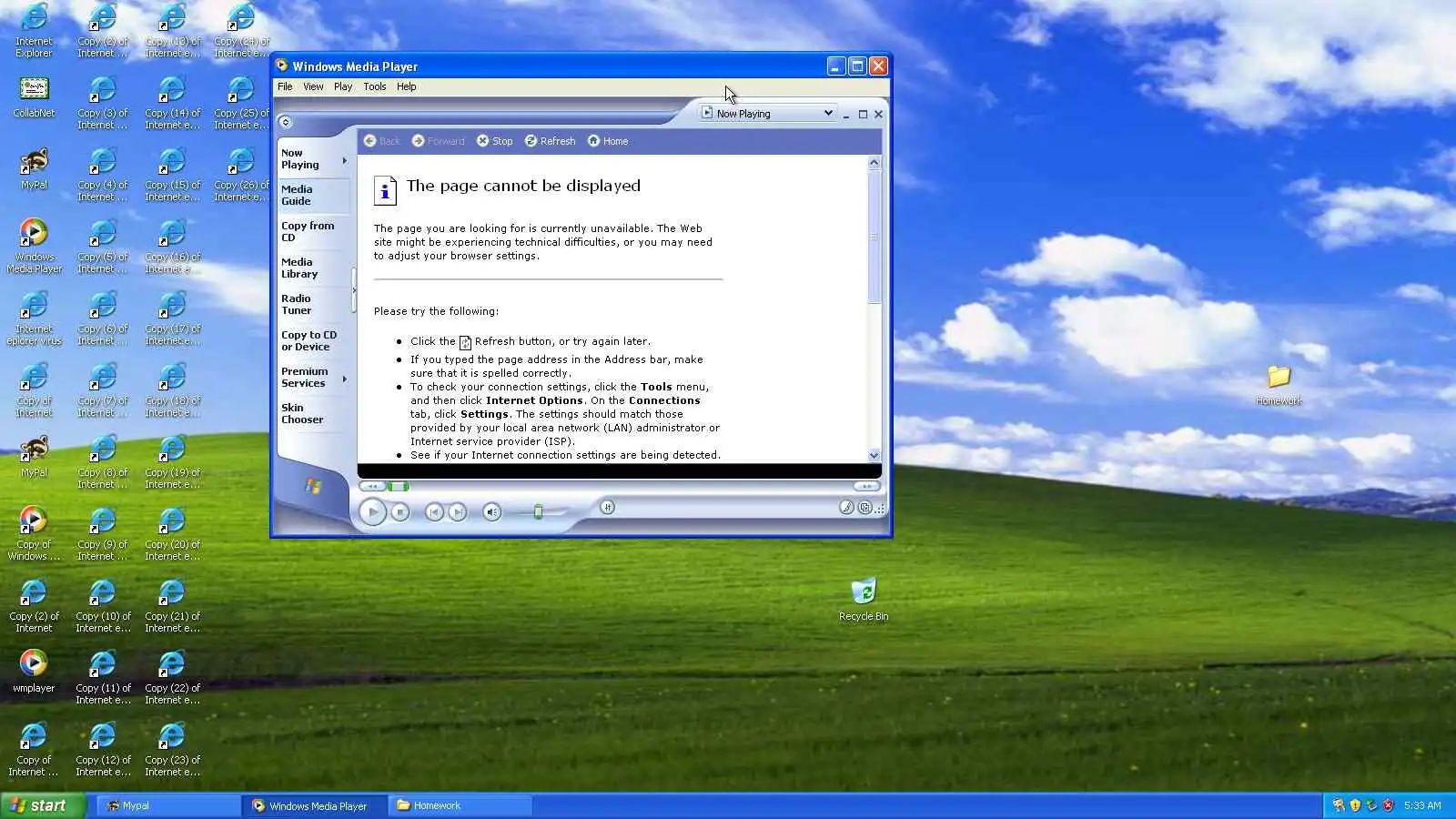The height and width of the screenshot is (819, 1456).
Task: Switch to the Radio Tuner tab
Action: click(x=314, y=305)
